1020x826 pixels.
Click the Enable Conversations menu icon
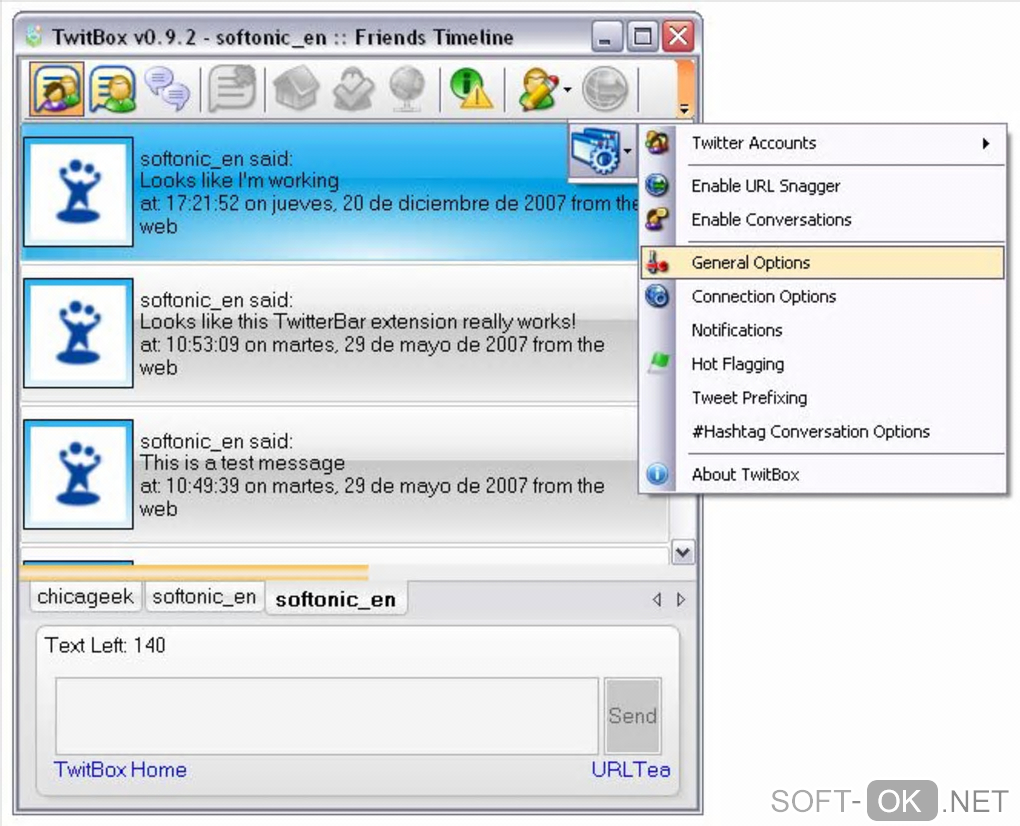pyautogui.click(x=657, y=219)
